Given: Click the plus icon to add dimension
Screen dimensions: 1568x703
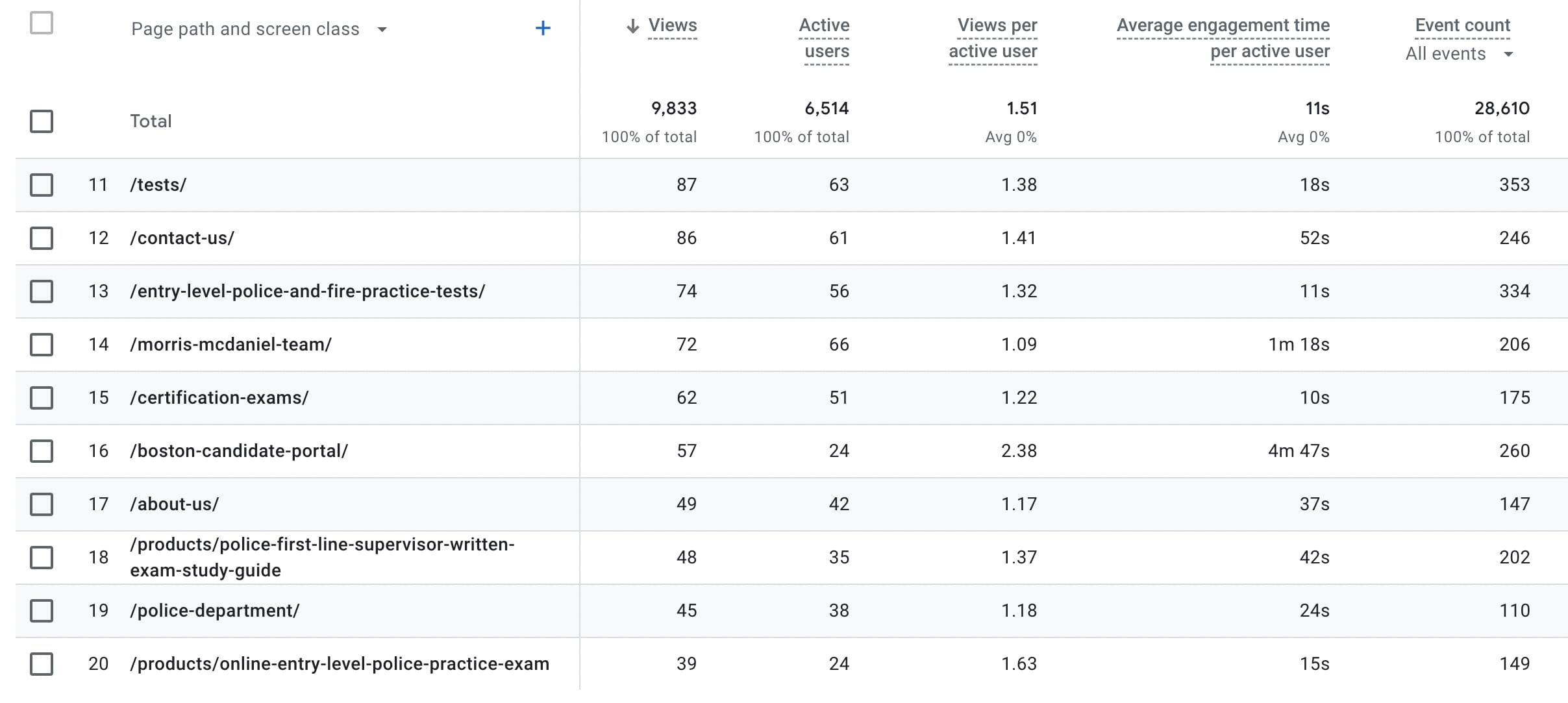Looking at the screenshot, I should [543, 29].
